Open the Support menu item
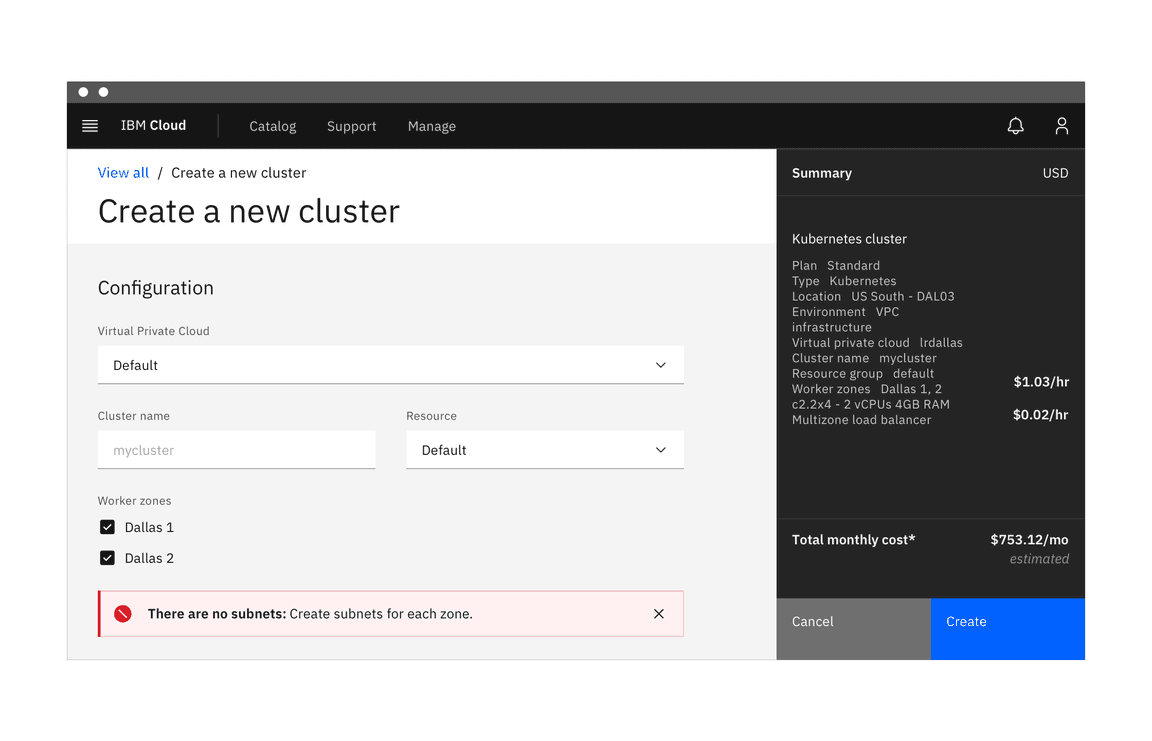 351,127
